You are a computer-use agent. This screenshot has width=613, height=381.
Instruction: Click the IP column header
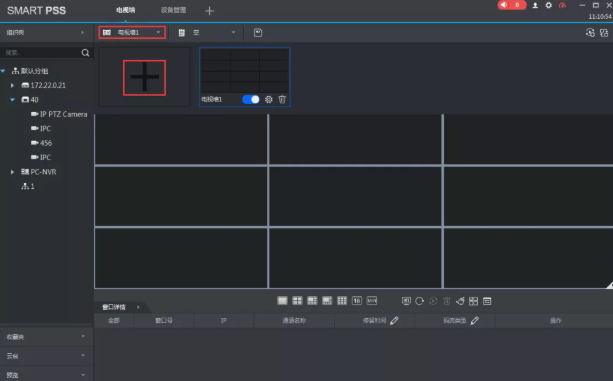pos(224,320)
